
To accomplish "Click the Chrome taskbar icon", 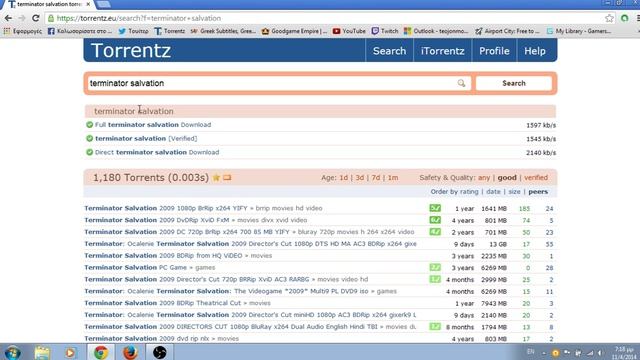I will point(101,353).
